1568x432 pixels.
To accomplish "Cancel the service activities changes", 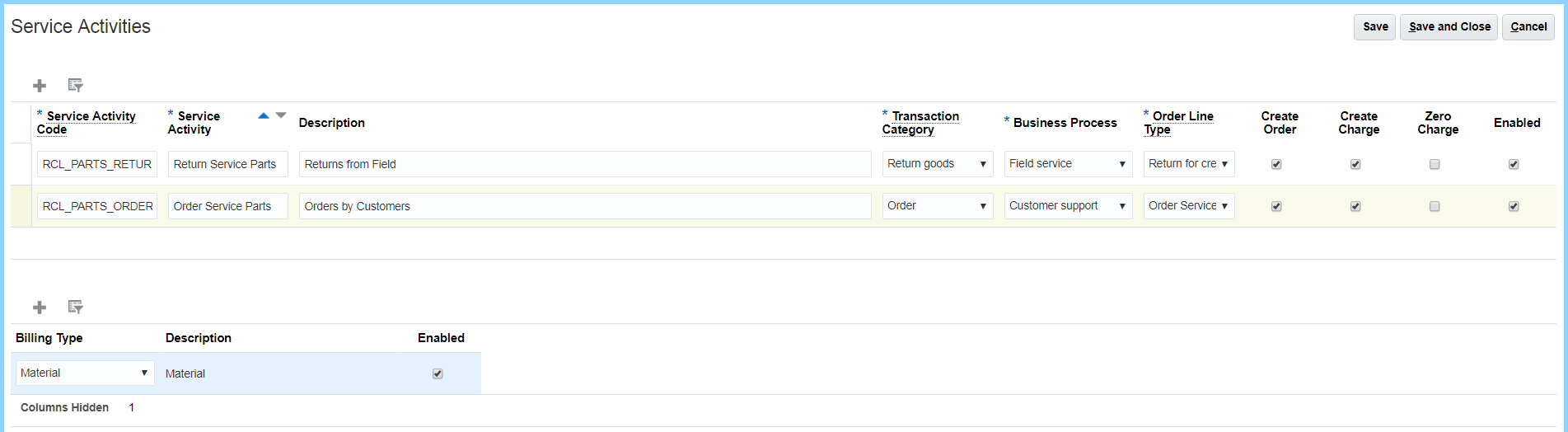I will click(1528, 27).
